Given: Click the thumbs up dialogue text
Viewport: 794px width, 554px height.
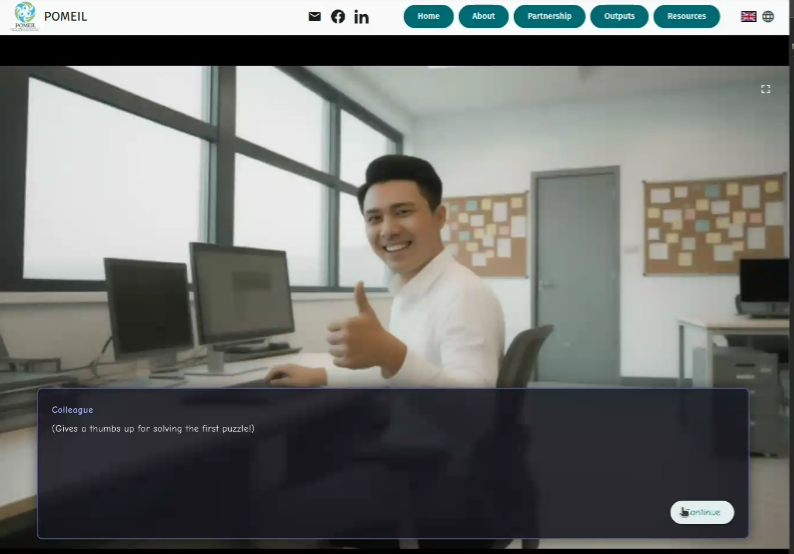Looking at the screenshot, I should coord(153,429).
